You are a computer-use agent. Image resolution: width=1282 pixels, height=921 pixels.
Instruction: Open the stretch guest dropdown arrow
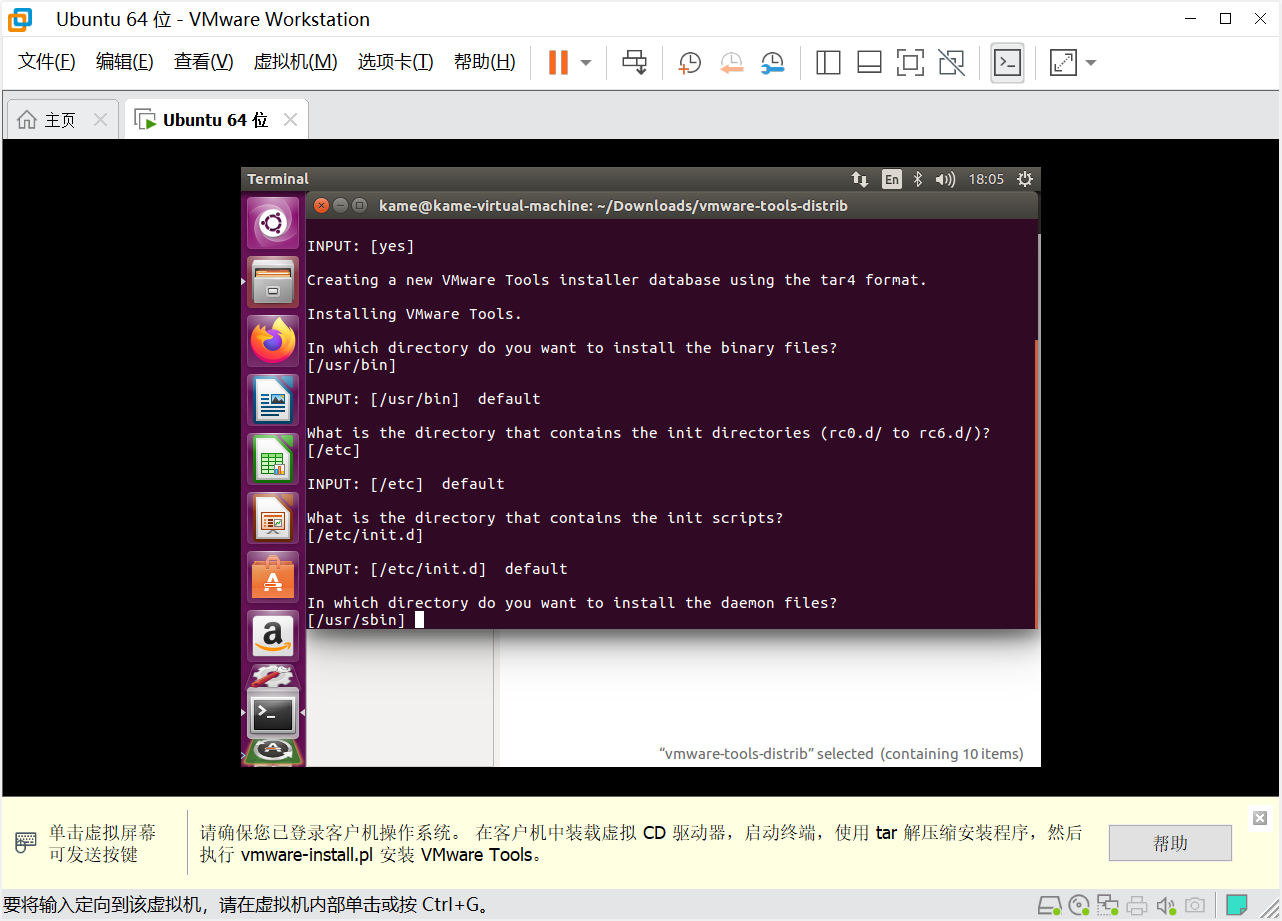click(x=1091, y=63)
